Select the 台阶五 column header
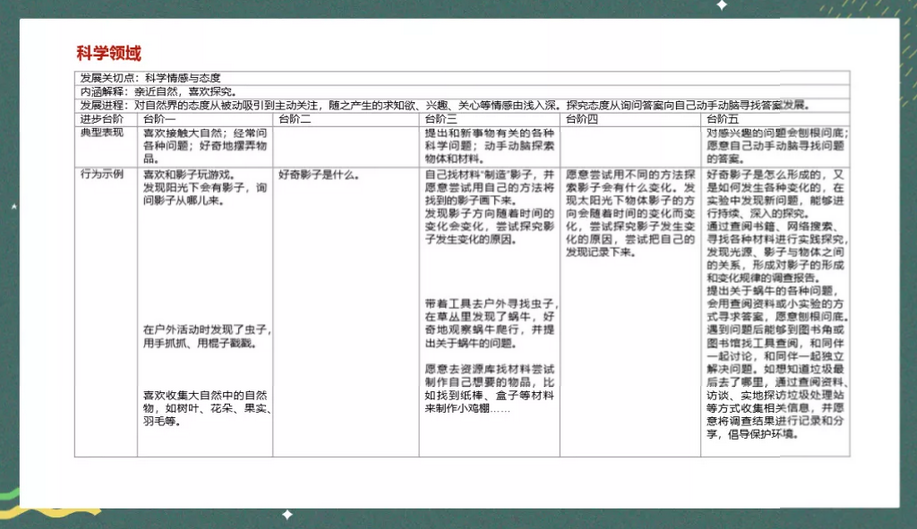This screenshot has width=917, height=529. [724, 118]
